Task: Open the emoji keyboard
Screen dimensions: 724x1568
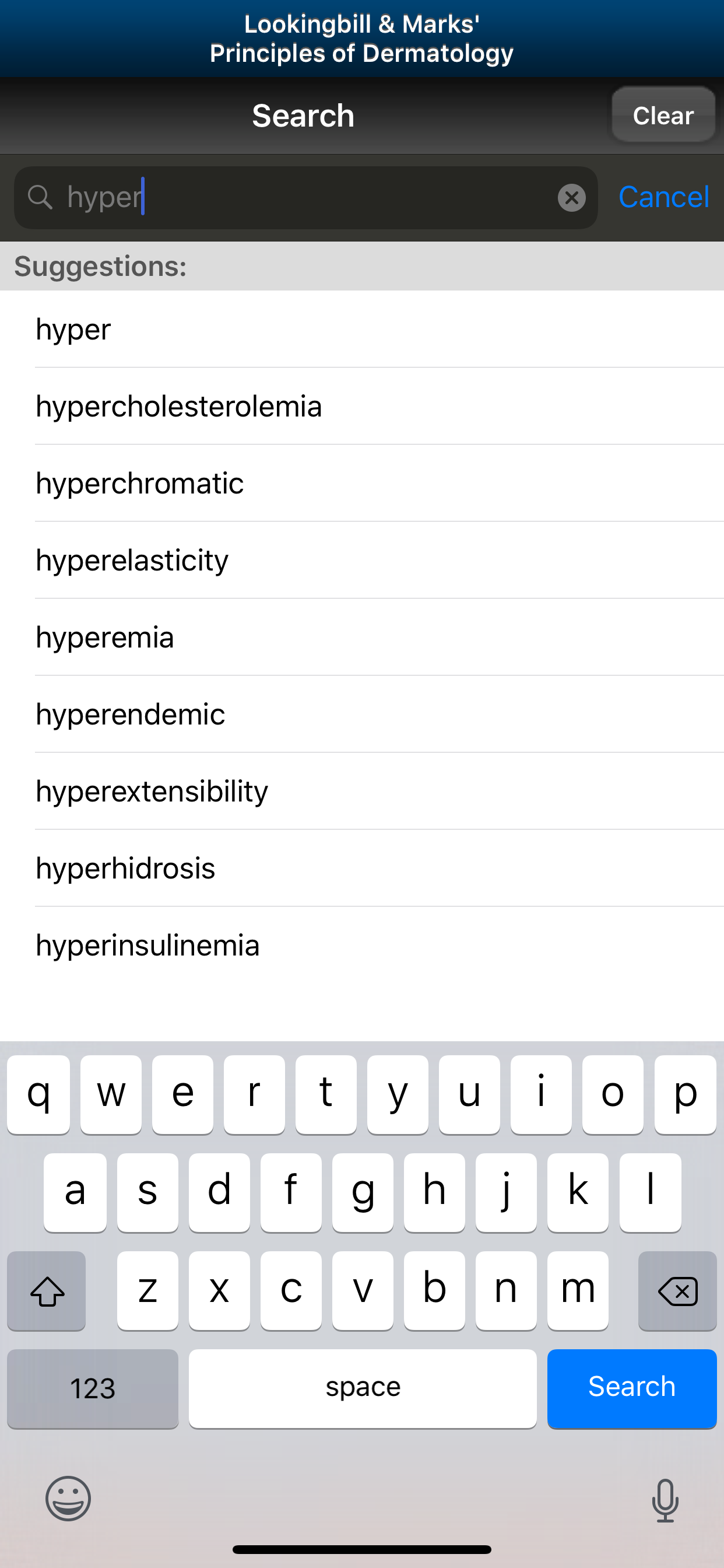Action: tap(68, 1498)
